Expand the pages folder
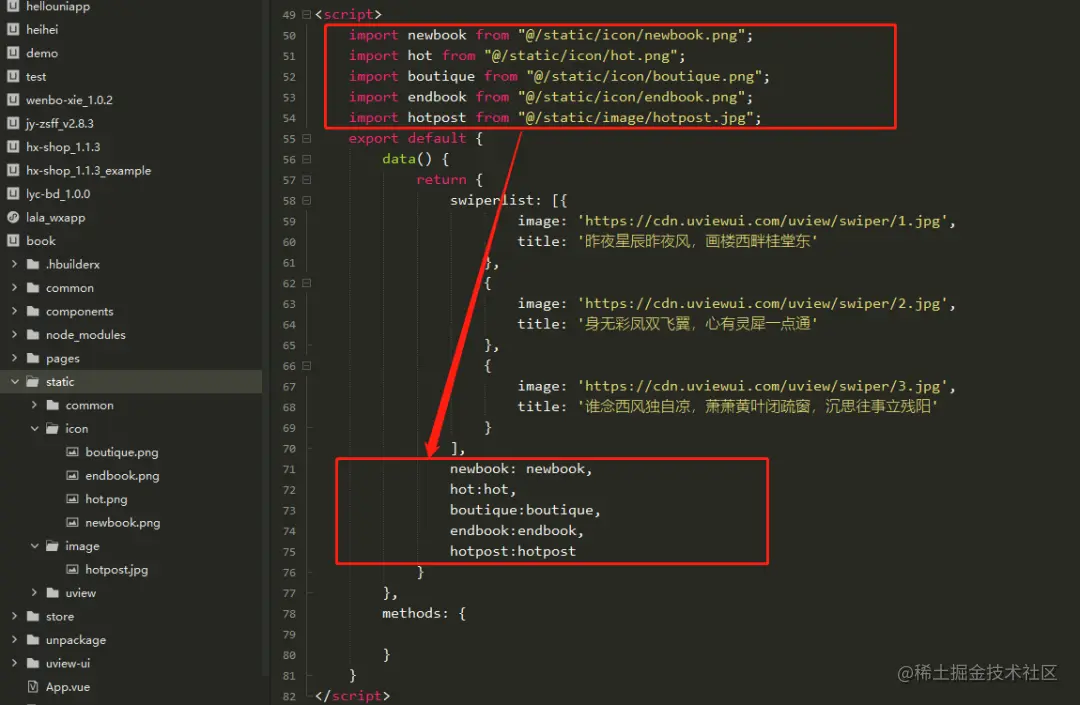The image size is (1080, 705). click(14, 357)
